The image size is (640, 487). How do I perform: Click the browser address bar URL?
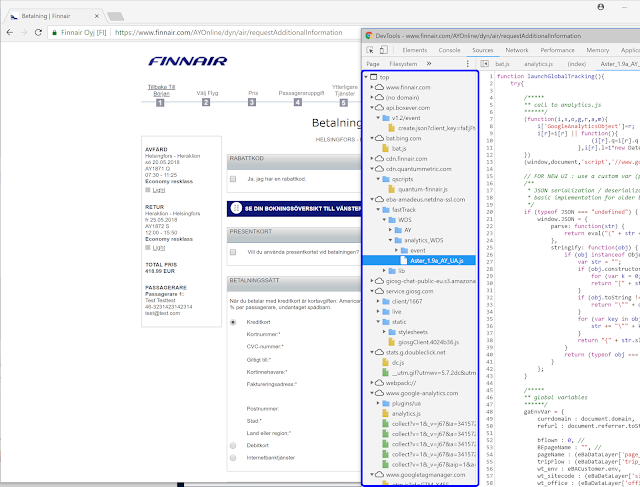coord(229,32)
